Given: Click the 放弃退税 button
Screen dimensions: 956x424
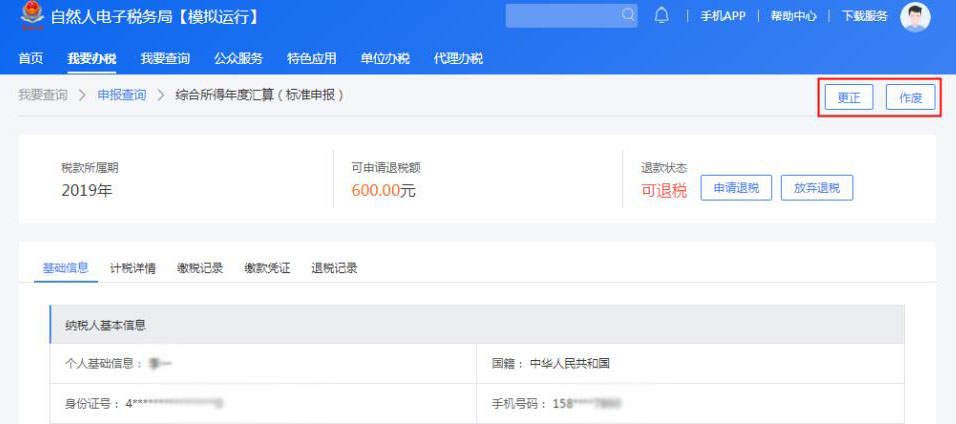Looking at the screenshot, I should (816, 188).
